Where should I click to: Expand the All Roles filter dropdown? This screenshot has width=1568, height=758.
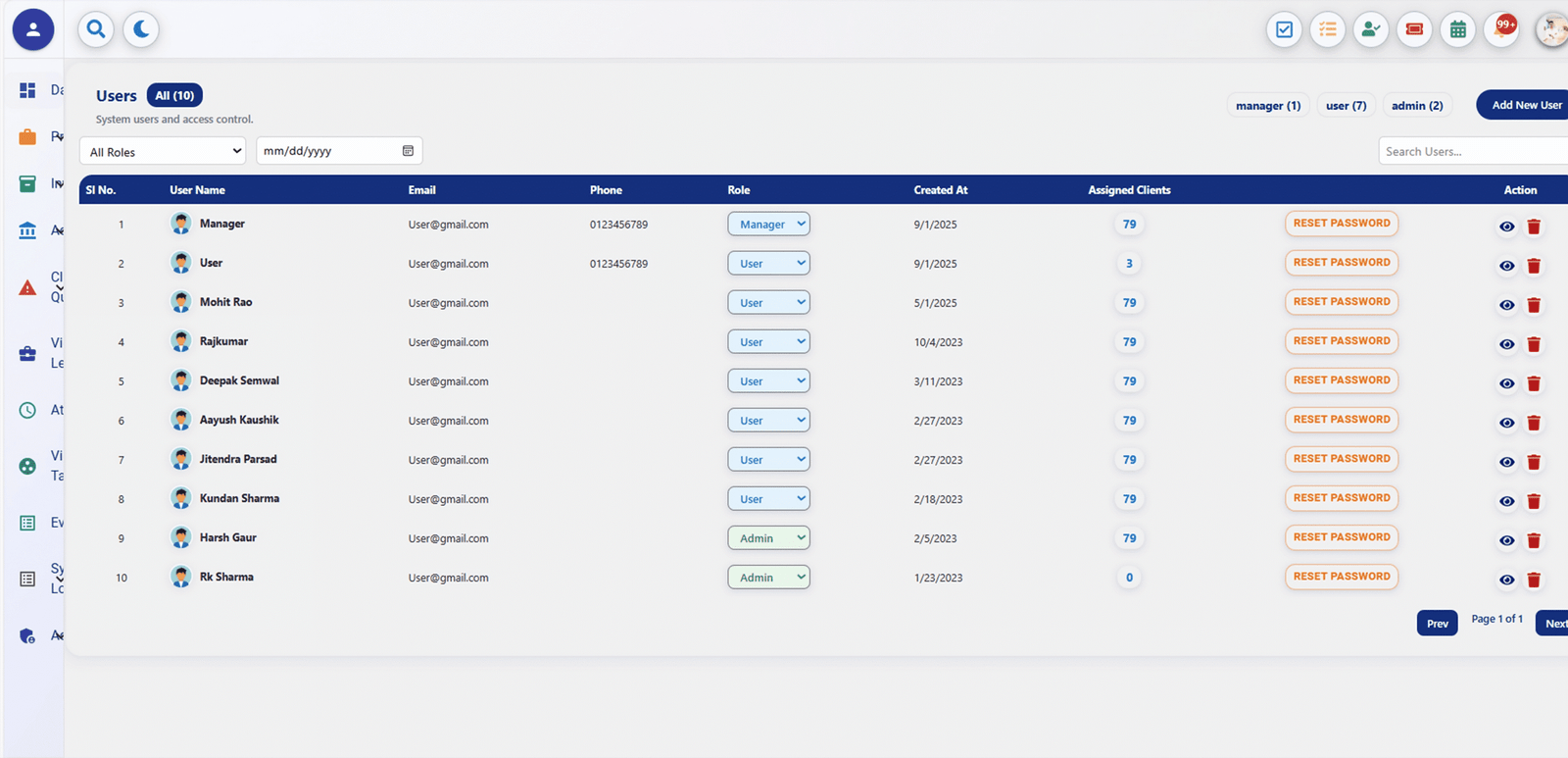coord(163,151)
